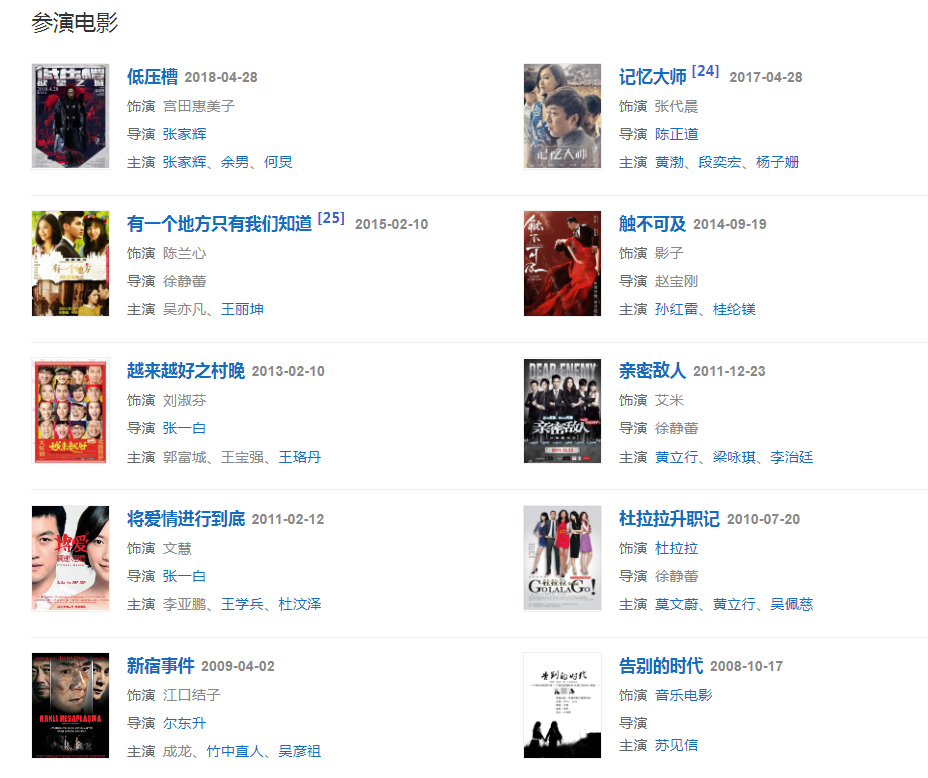Click actor 王丽坤 link
This screenshot has height=778, width=928.
242,309
